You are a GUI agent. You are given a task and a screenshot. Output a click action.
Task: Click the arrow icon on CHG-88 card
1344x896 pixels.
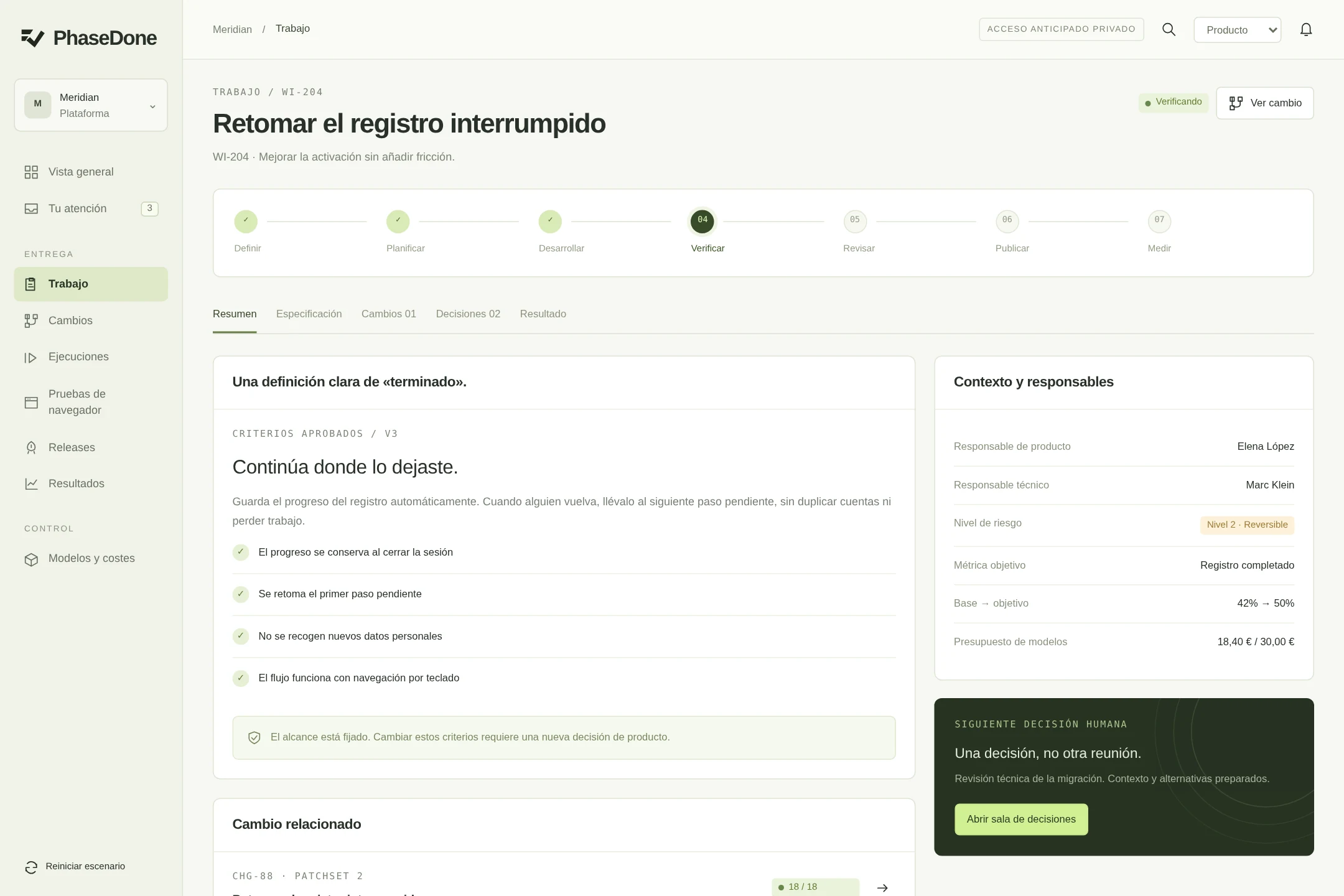click(x=882, y=888)
